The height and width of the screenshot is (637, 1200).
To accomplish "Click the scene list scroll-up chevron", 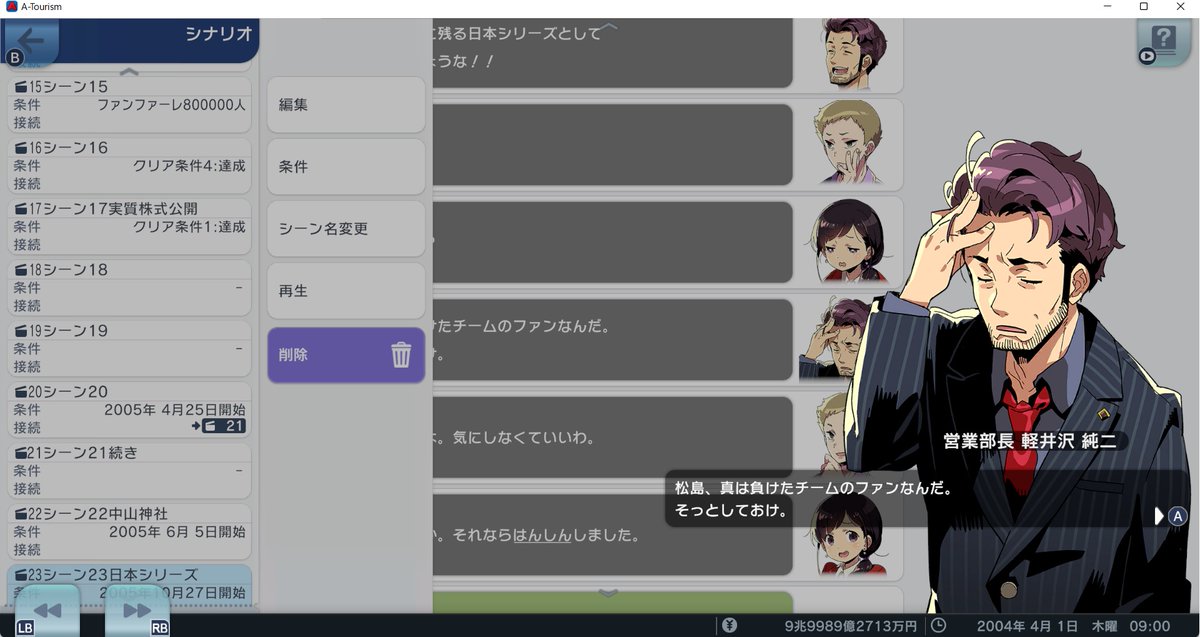I will tap(129, 72).
